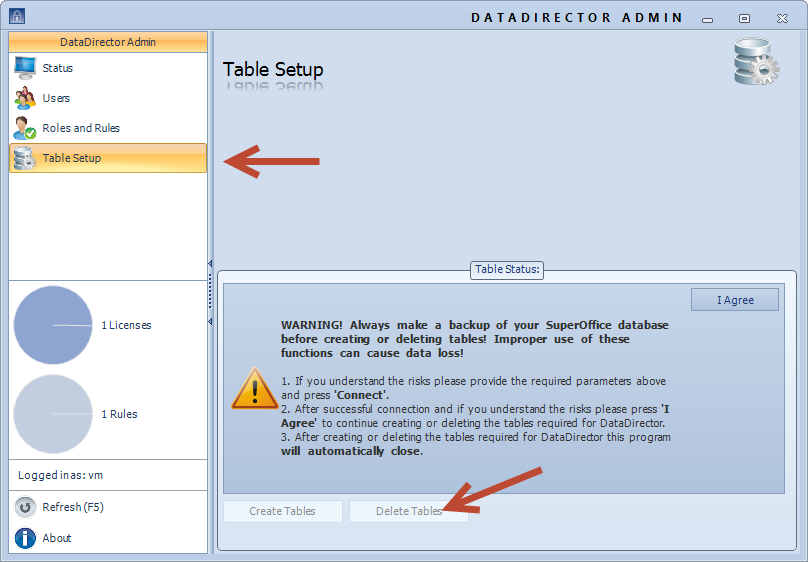The image size is (808, 562).
Task: Maximize the DataDirector Admin window
Action: (744, 19)
